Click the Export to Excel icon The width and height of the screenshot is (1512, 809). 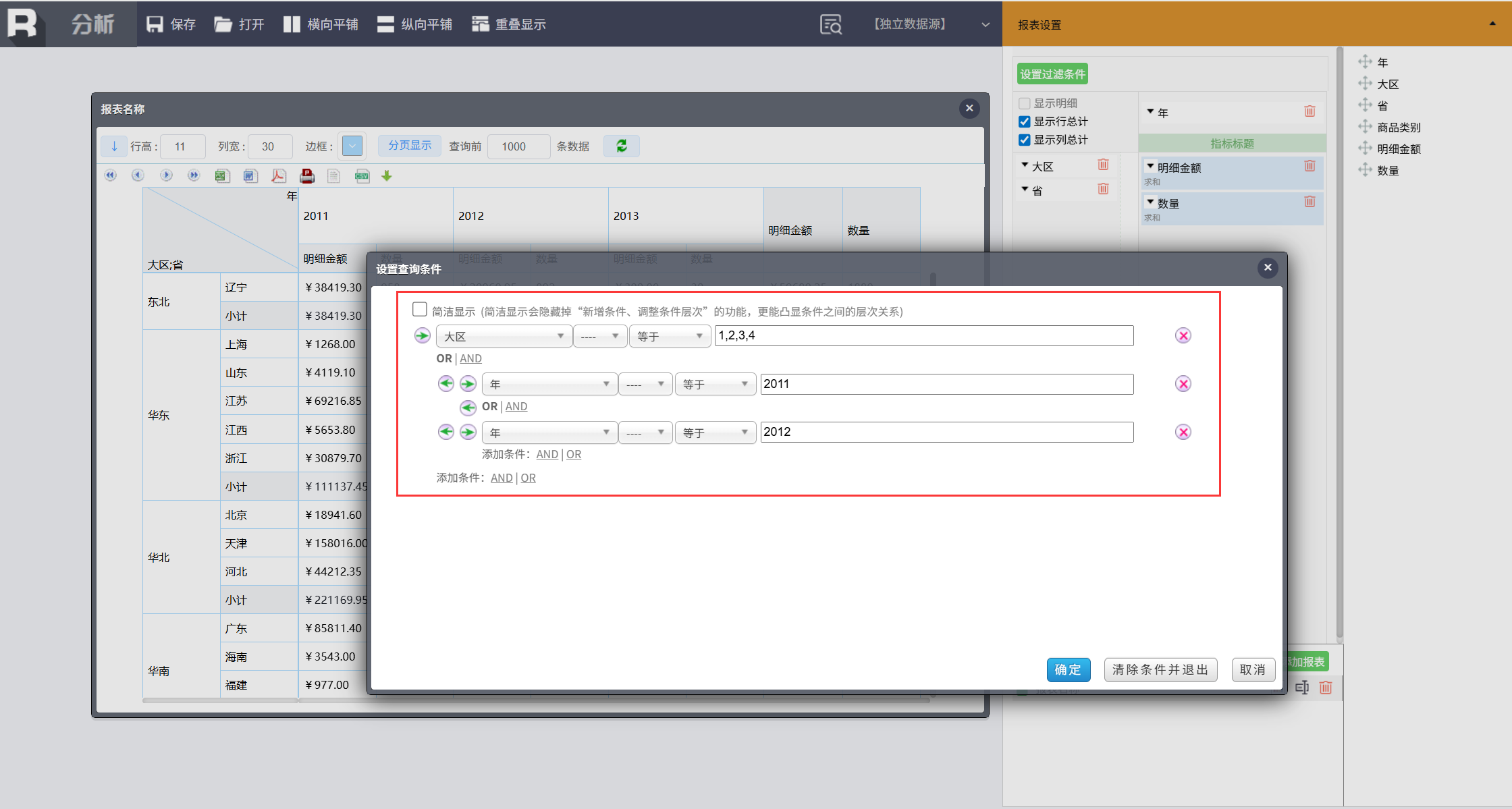coord(222,176)
